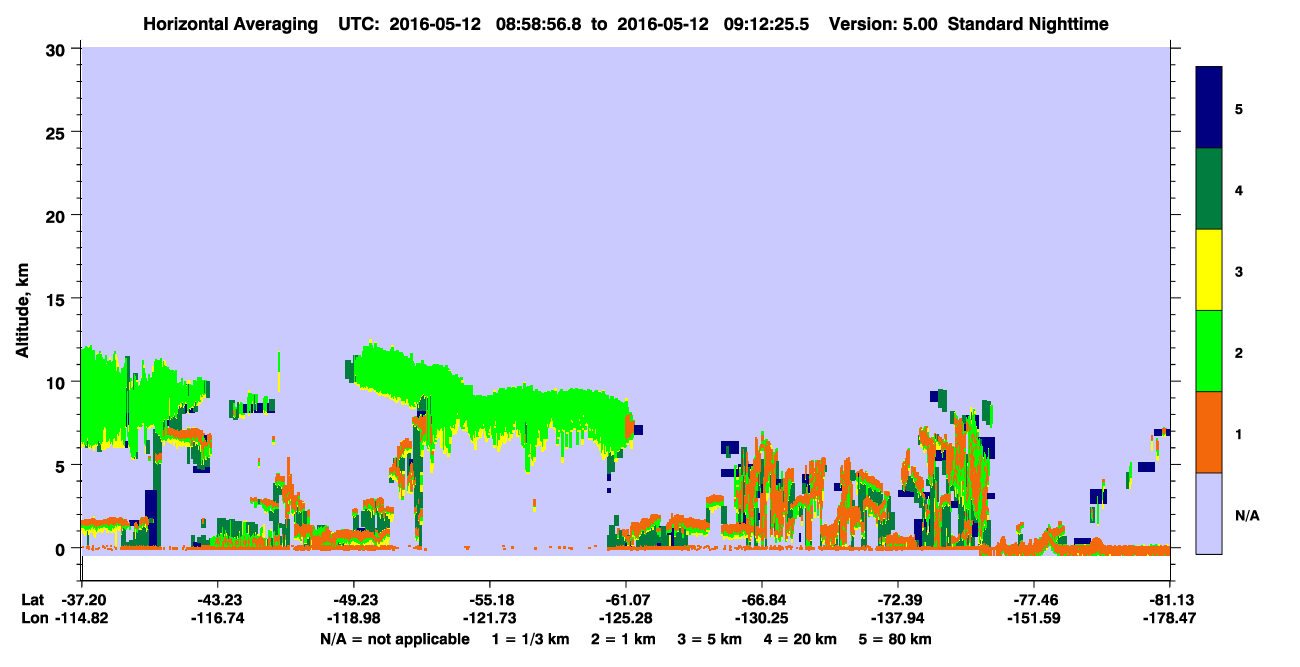Click the longitude value -125.28
1300x667 pixels.
click(625, 618)
